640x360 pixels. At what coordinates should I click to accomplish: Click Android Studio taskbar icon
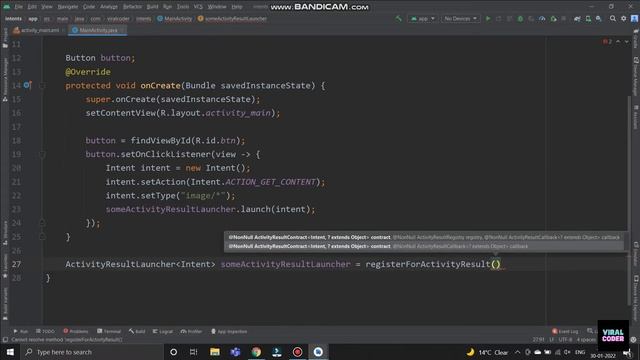tap(318, 352)
